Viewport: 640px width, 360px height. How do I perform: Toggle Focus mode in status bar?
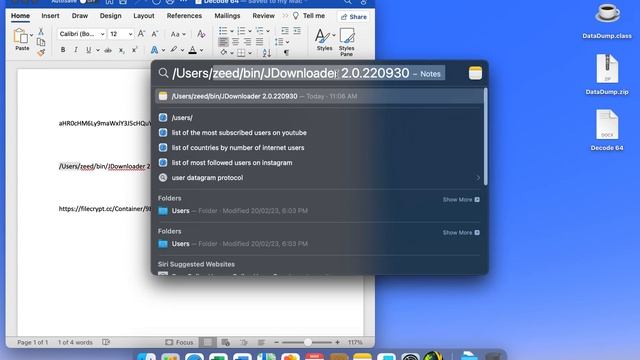[x=179, y=342]
